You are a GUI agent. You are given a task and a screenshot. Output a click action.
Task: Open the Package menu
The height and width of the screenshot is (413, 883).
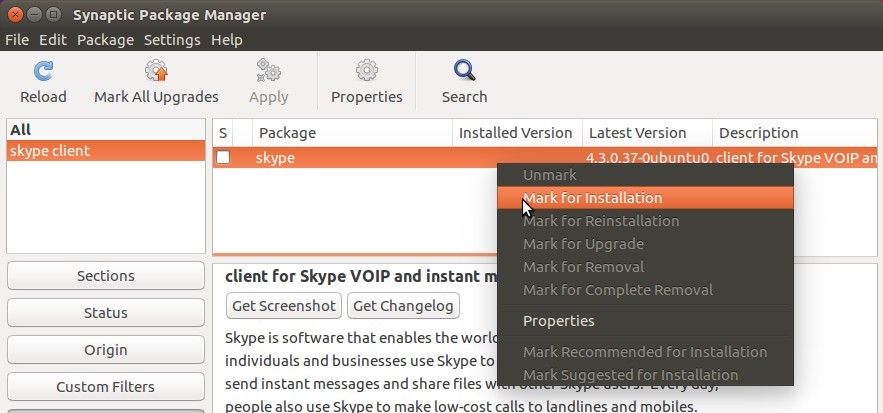pyautogui.click(x=105, y=40)
